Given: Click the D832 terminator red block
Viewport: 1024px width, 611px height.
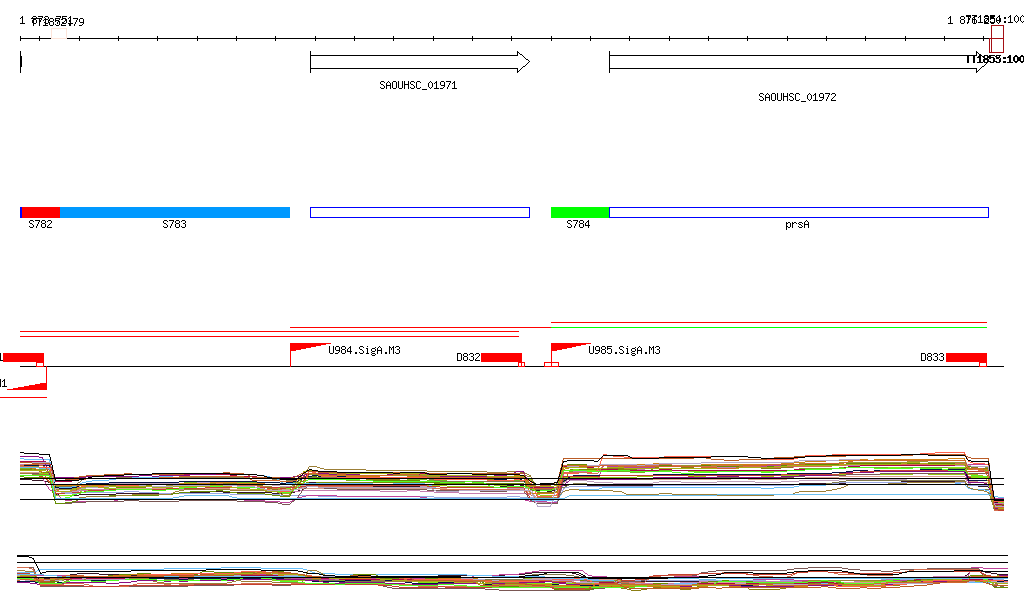Looking at the screenshot, I should 502,357.
